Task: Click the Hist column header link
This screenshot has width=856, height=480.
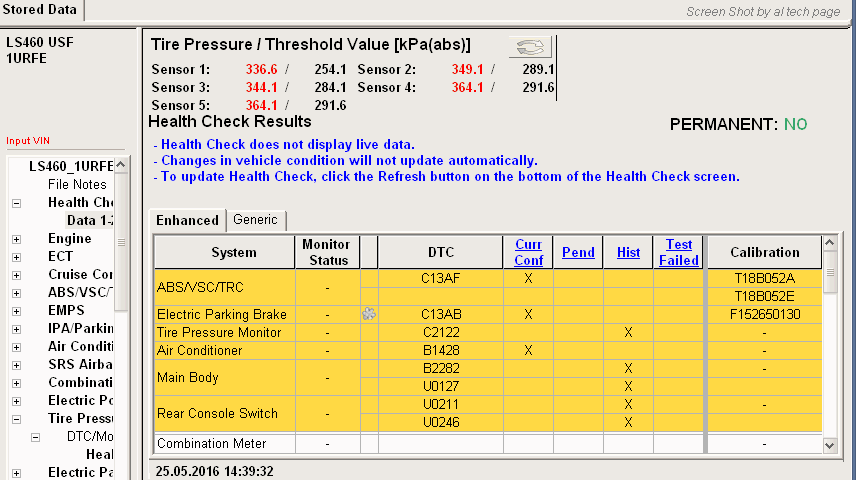Action: click(x=628, y=253)
